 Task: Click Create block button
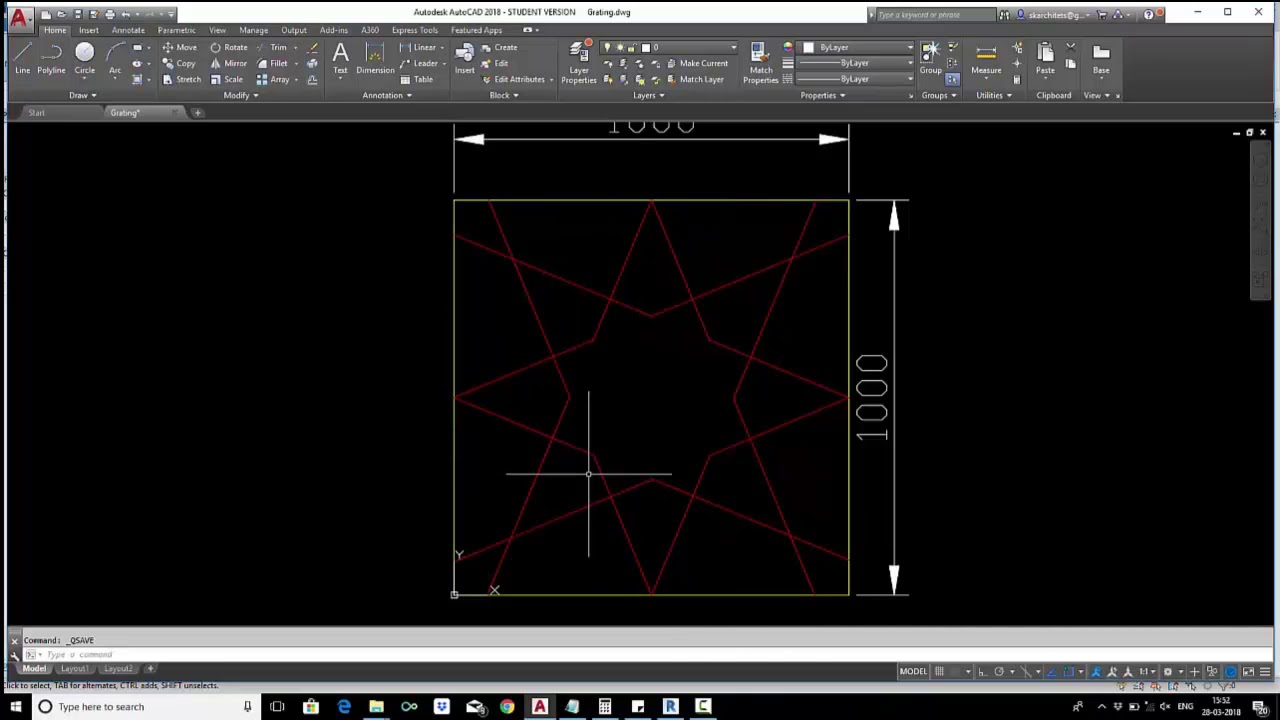(x=499, y=47)
